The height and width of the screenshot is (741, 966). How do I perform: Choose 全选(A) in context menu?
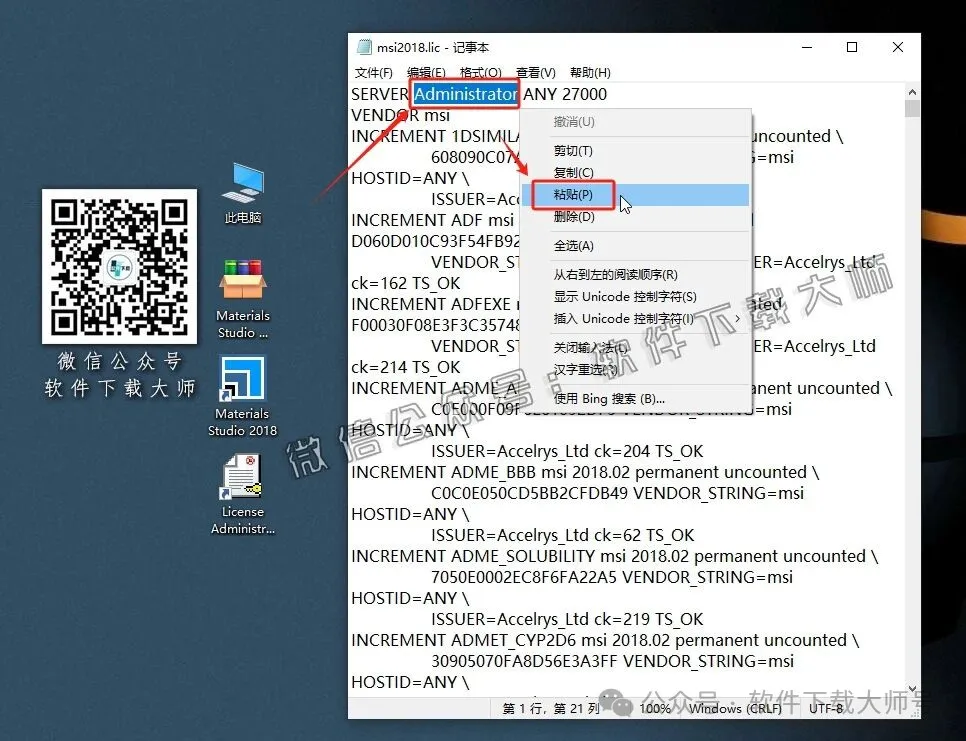[574, 246]
